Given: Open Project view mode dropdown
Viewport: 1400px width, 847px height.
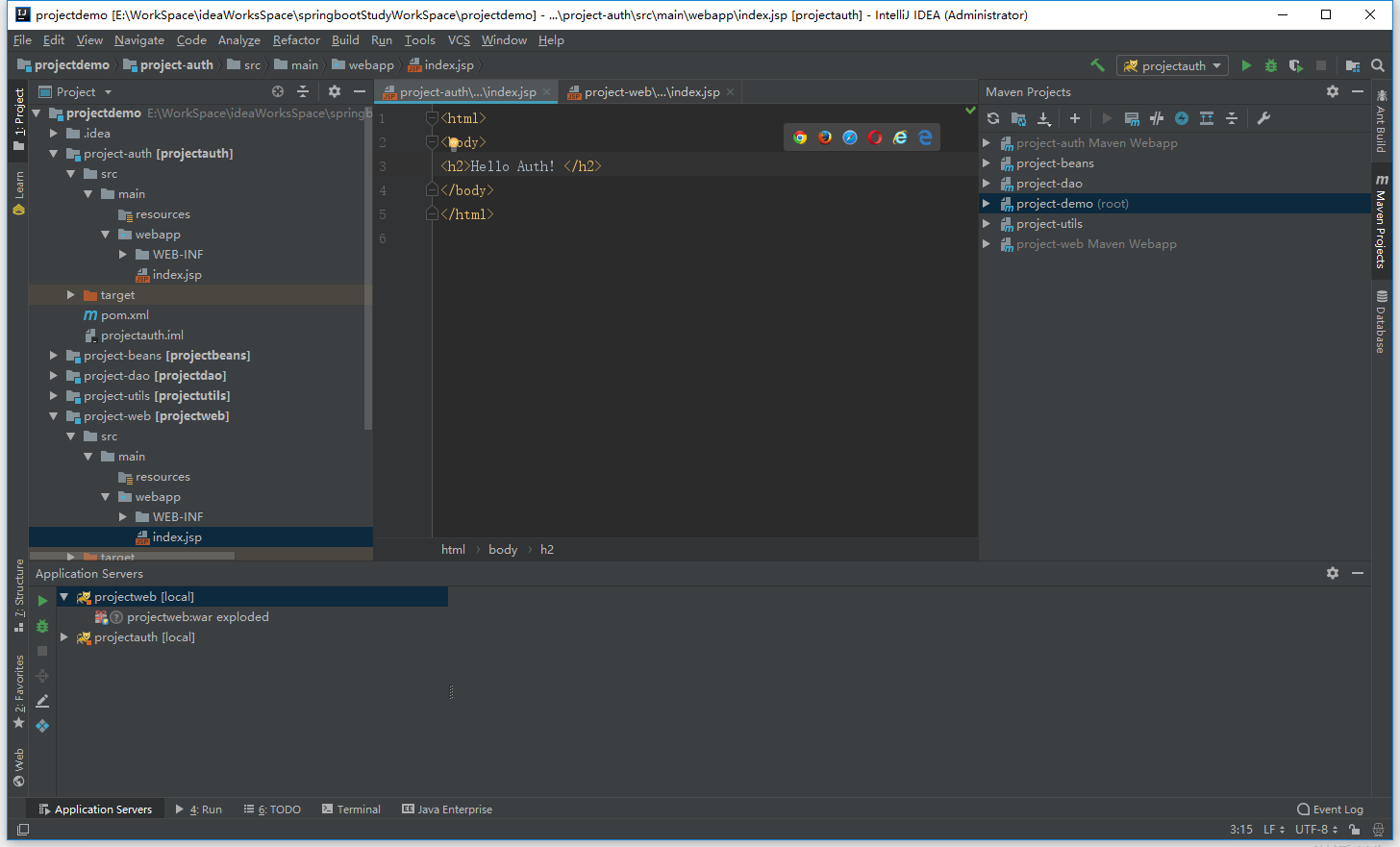Looking at the screenshot, I should point(108,92).
